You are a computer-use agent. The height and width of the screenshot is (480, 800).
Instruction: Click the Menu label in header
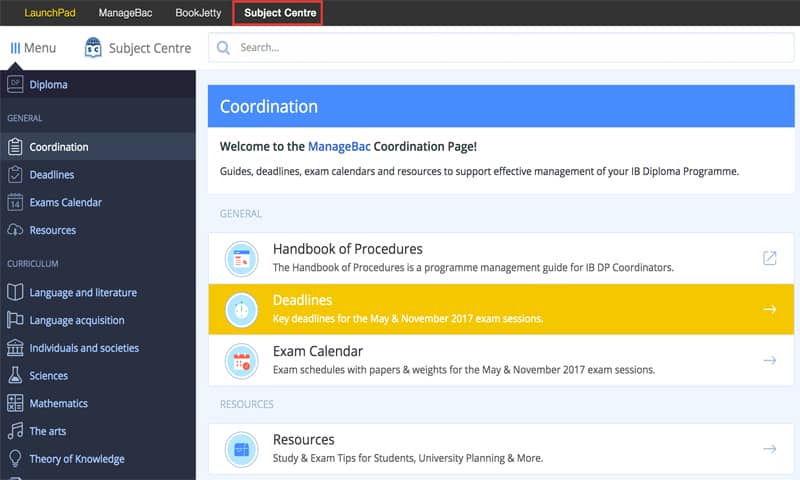[x=40, y=48]
